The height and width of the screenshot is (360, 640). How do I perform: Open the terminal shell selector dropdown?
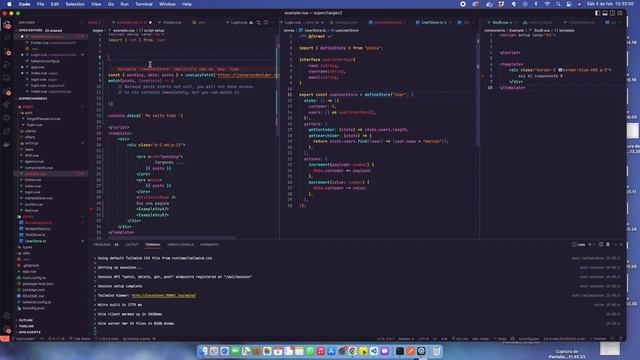(x=594, y=244)
